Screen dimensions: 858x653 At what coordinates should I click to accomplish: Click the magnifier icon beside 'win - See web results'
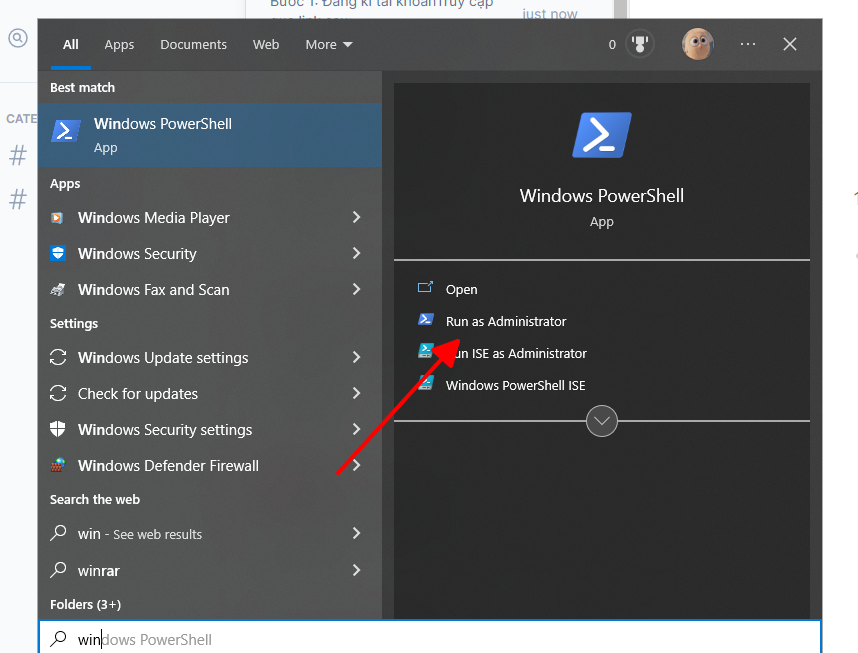tap(58, 533)
